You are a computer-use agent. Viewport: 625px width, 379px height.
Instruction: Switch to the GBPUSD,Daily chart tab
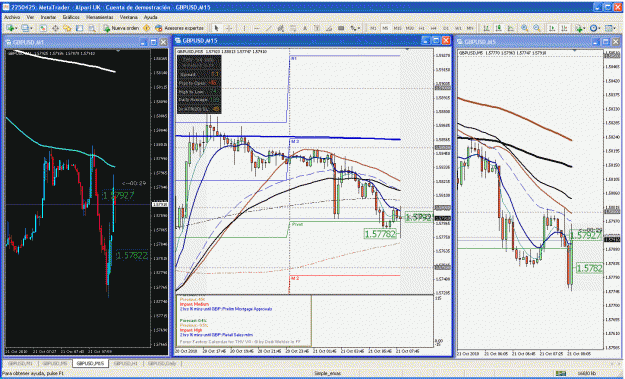pos(162,363)
